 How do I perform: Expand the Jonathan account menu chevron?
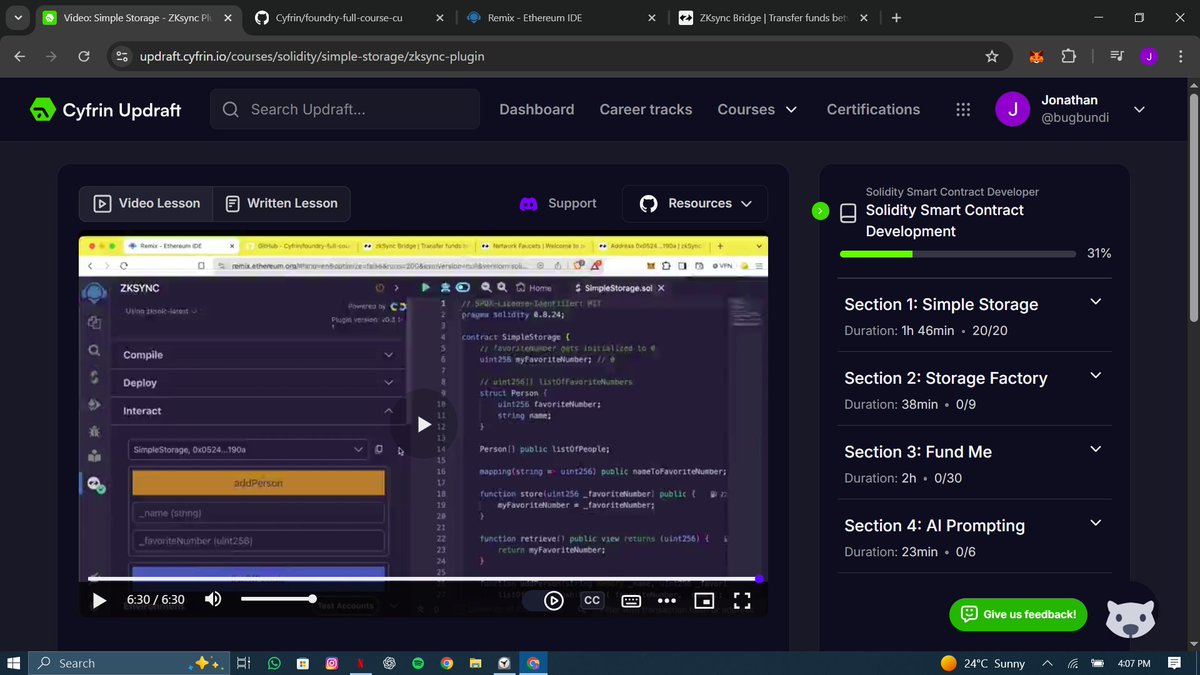1139,109
